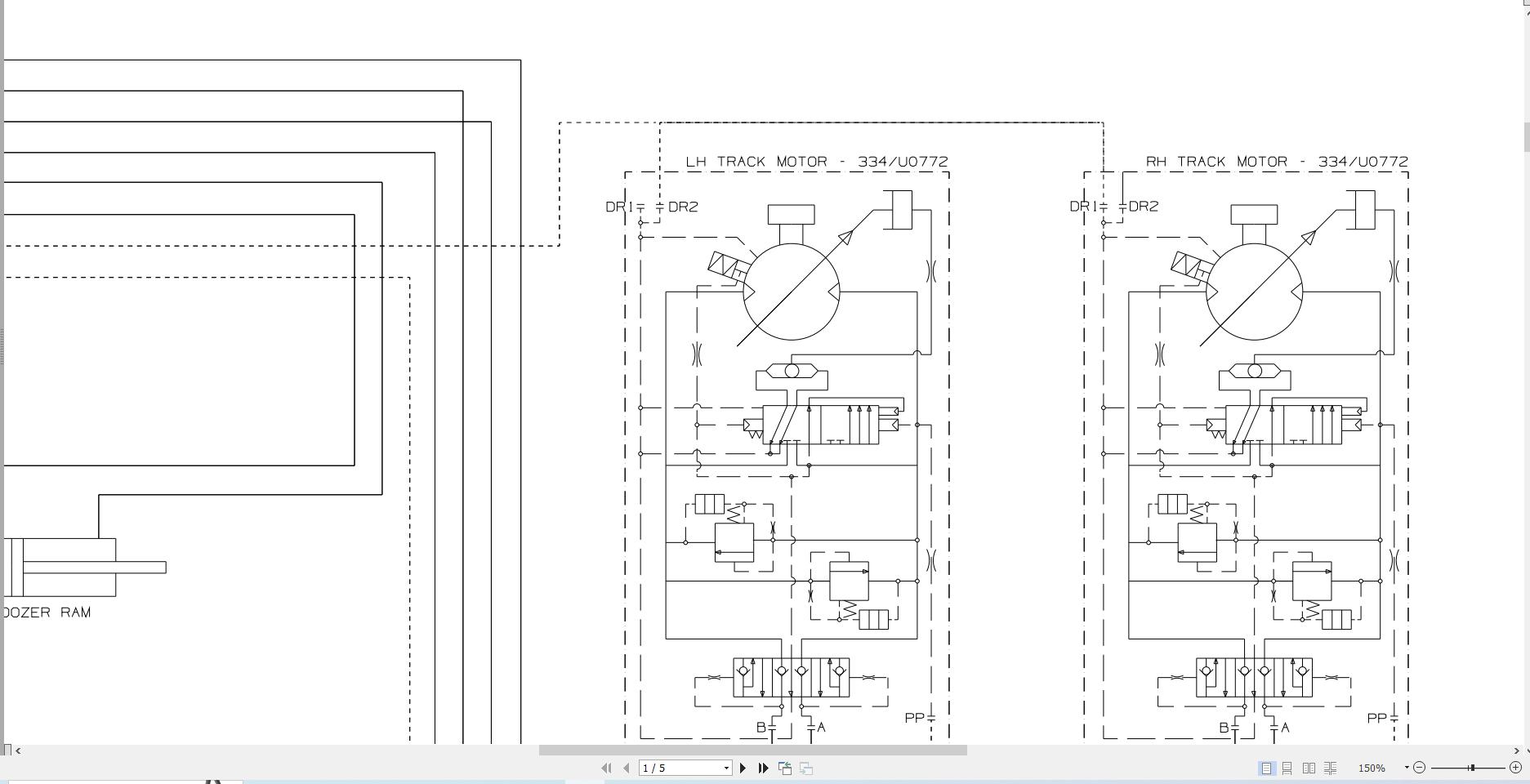The width and height of the screenshot is (1530, 784).
Task: Click the previous view navigation icon
Action: pos(785,768)
